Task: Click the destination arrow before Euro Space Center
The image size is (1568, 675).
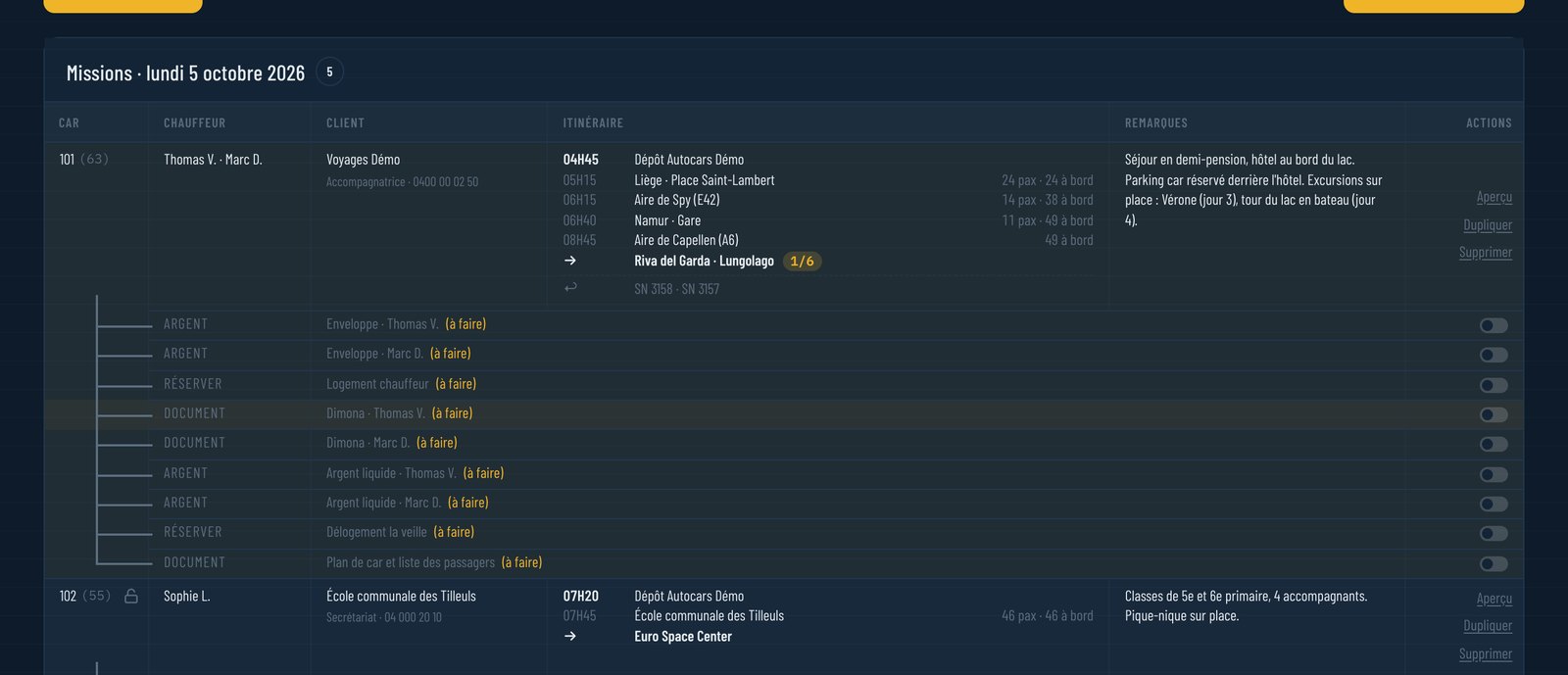Action: (570, 636)
